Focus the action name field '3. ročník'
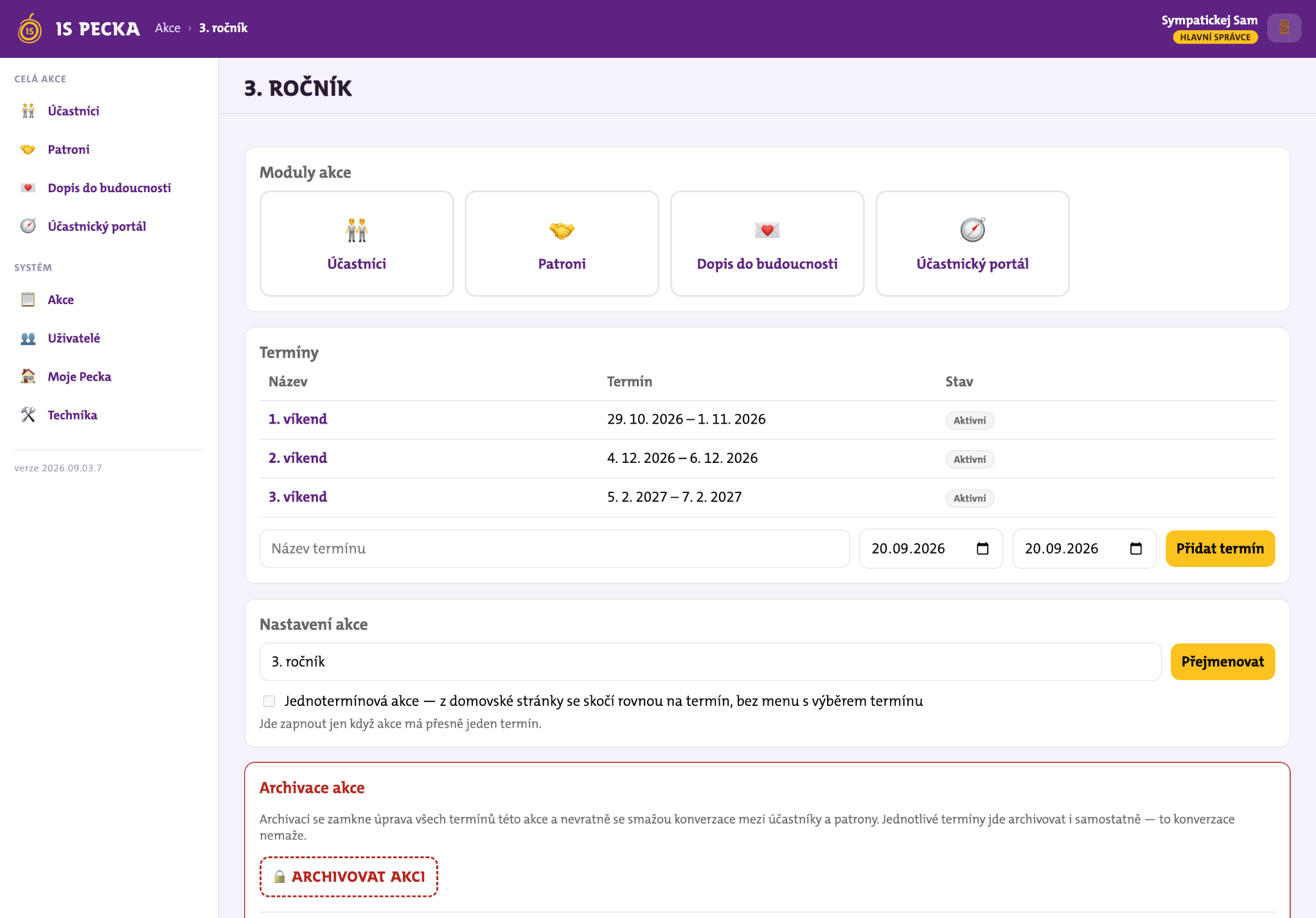The height and width of the screenshot is (918, 1316). coord(710,661)
